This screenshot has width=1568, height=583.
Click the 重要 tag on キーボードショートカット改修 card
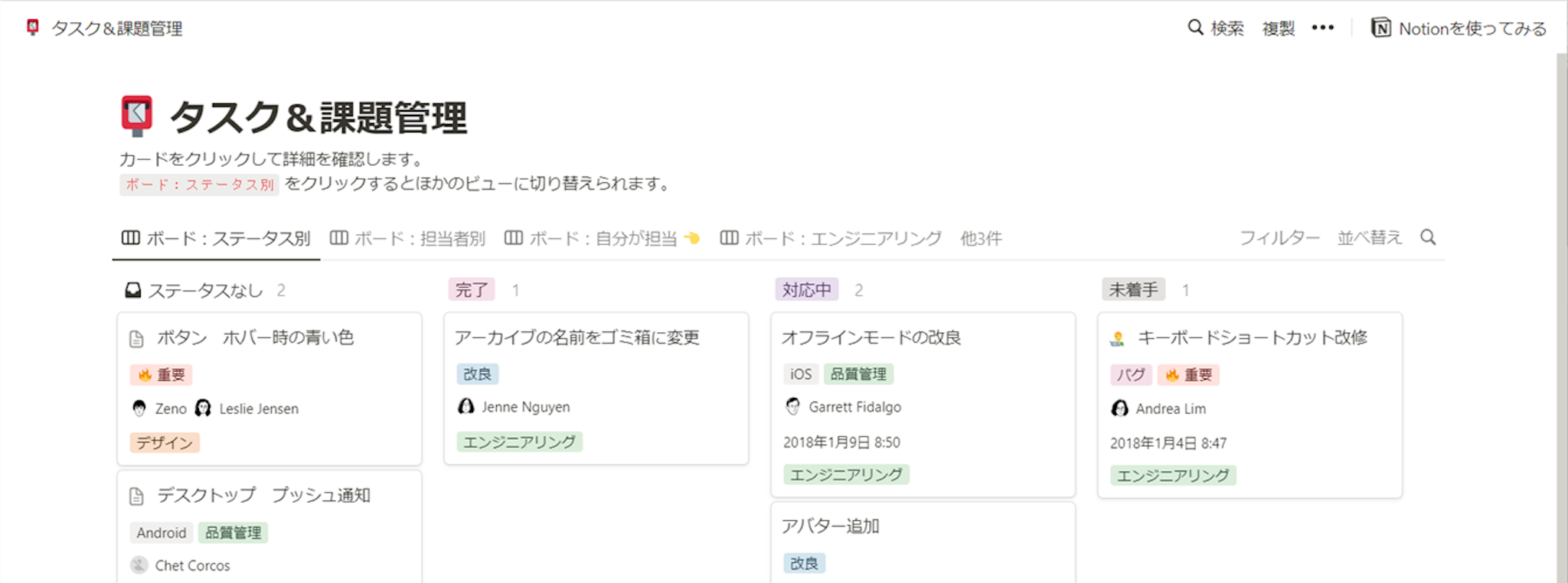(x=1189, y=375)
